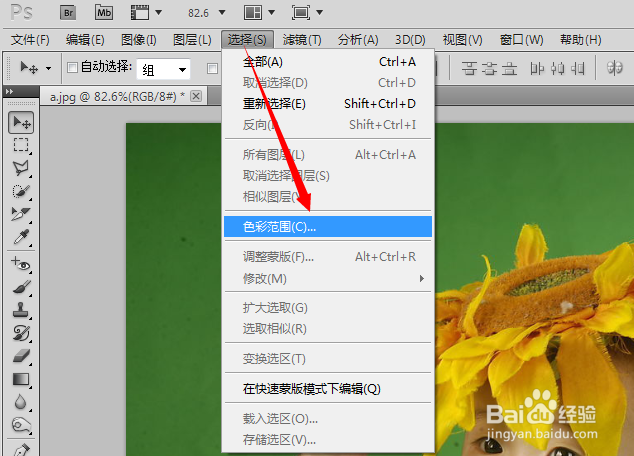Select the Move tool

21,122
